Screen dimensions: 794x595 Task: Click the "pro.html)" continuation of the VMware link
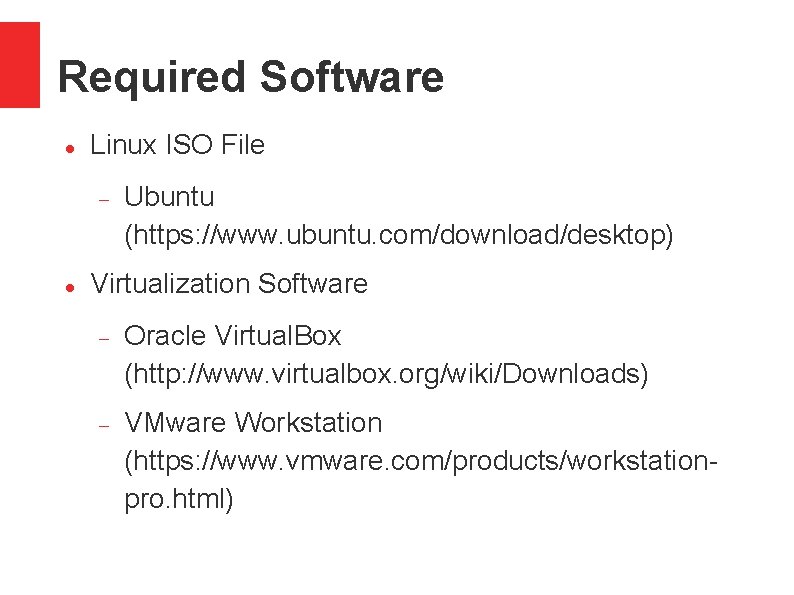(179, 500)
